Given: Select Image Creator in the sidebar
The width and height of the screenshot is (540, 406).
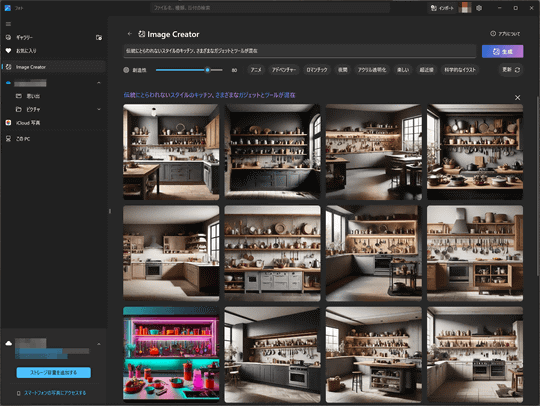Looking at the screenshot, I should 54,67.
